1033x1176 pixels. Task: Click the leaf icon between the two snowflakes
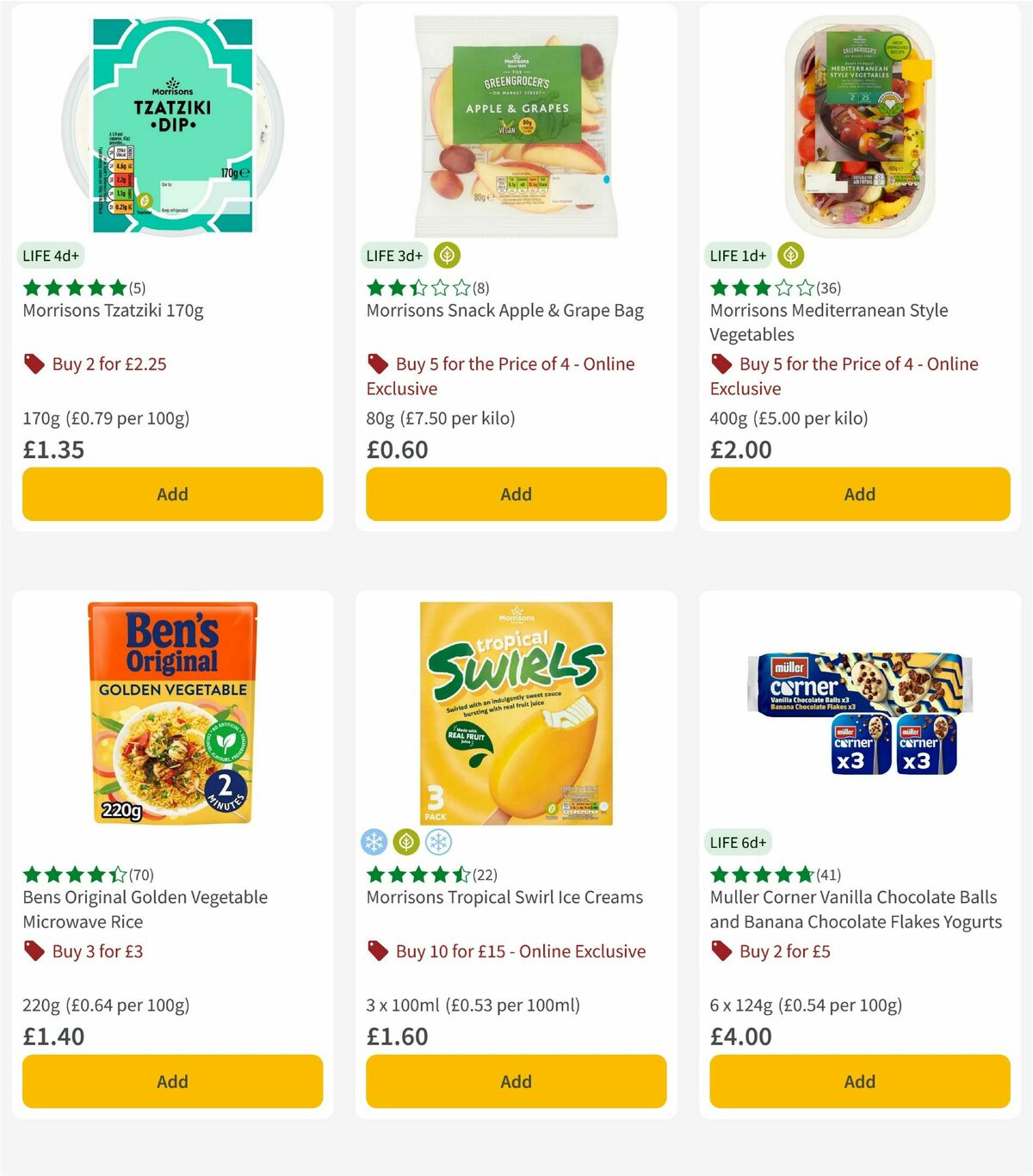[x=406, y=841]
